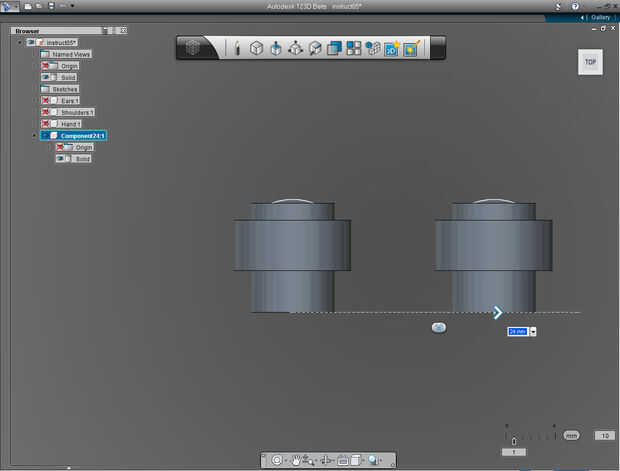Choose the Move/transform triad tool
620x471 pixels.
point(295,48)
